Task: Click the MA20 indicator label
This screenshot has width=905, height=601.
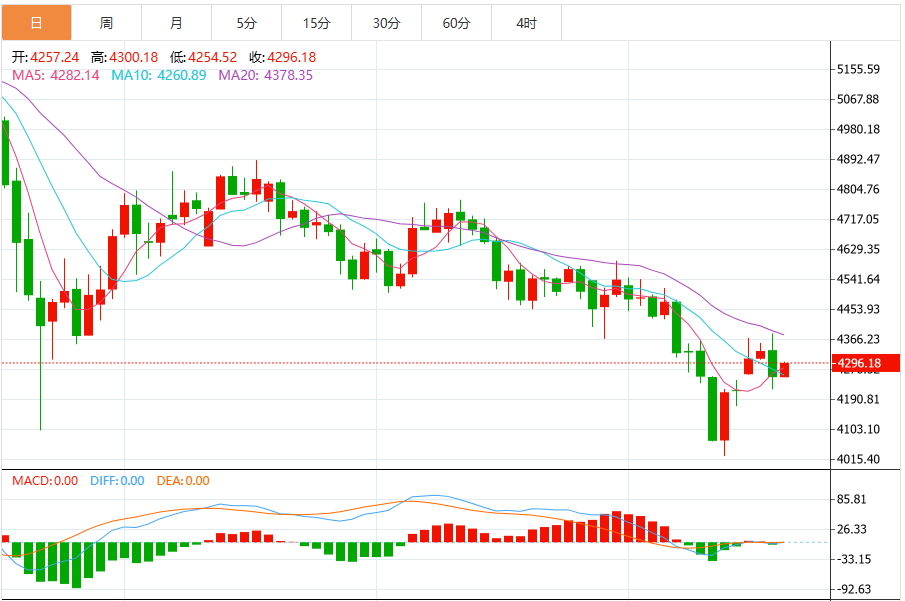Action: pyautogui.click(x=265, y=75)
